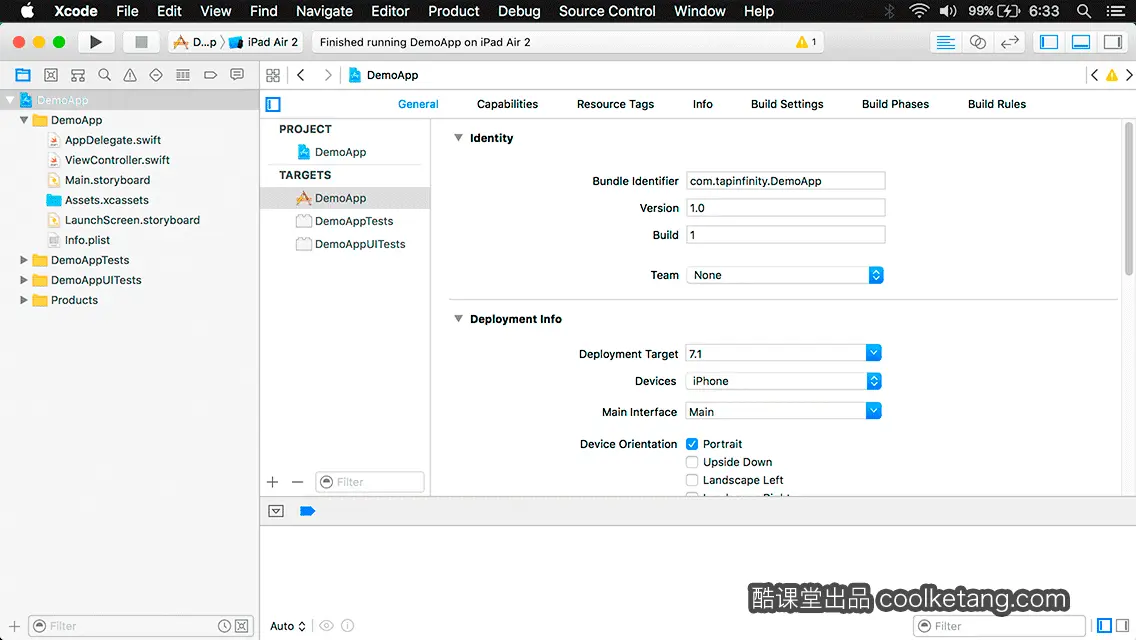Open the Devices popup set to iPhone

784,381
